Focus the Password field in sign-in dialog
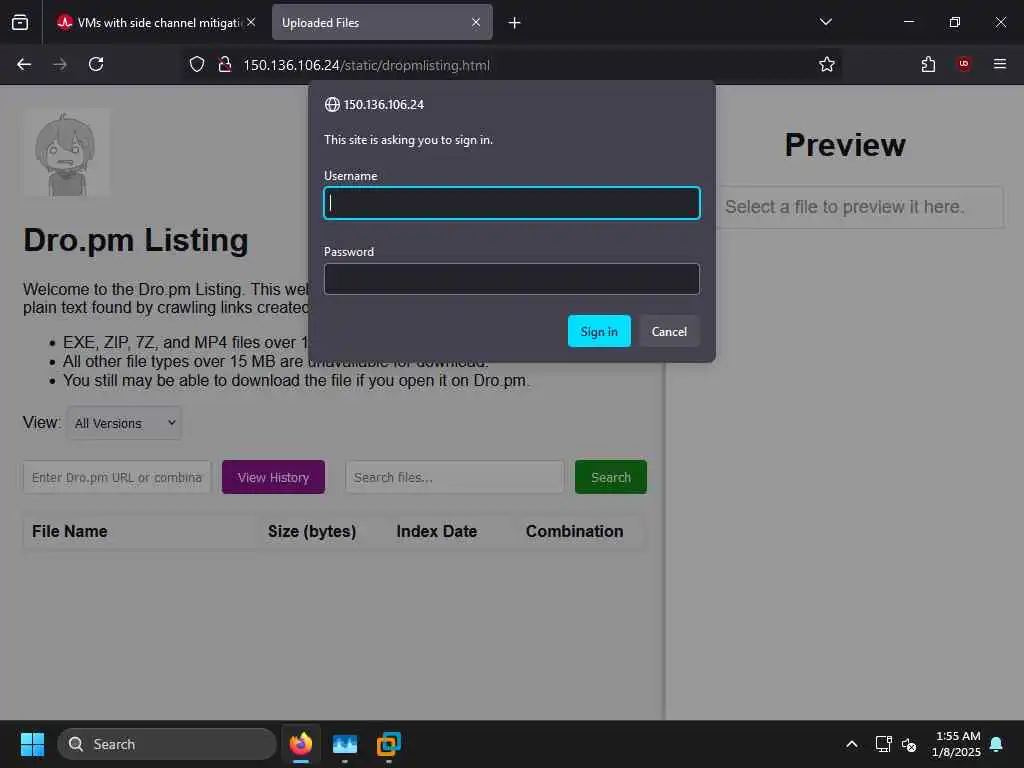The width and height of the screenshot is (1024, 768). (x=512, y=279)
